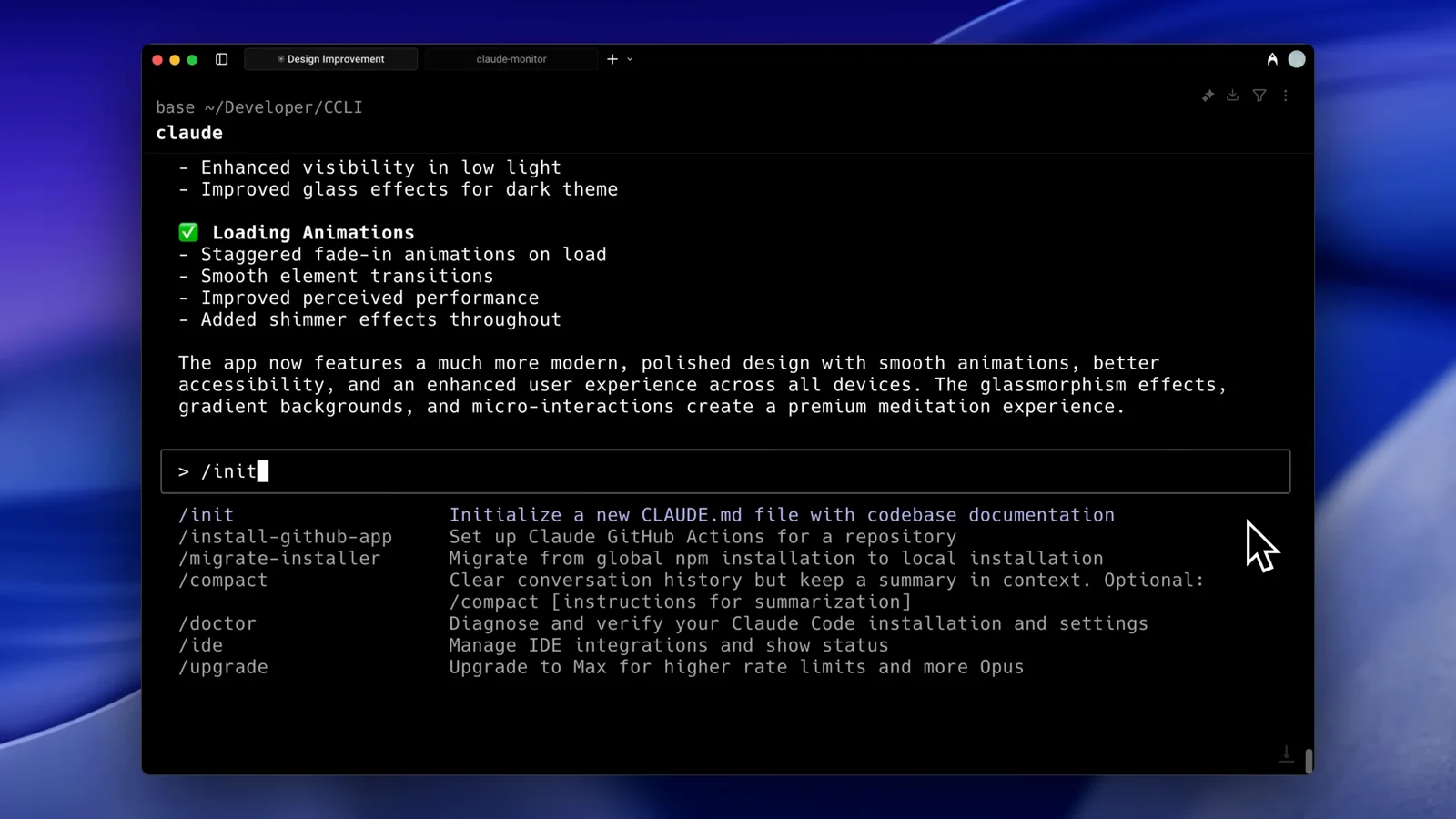Click 'Added shimmer effects throughout' line
Viewport: 1456px width, 819px height.
[x=369, y=319]
